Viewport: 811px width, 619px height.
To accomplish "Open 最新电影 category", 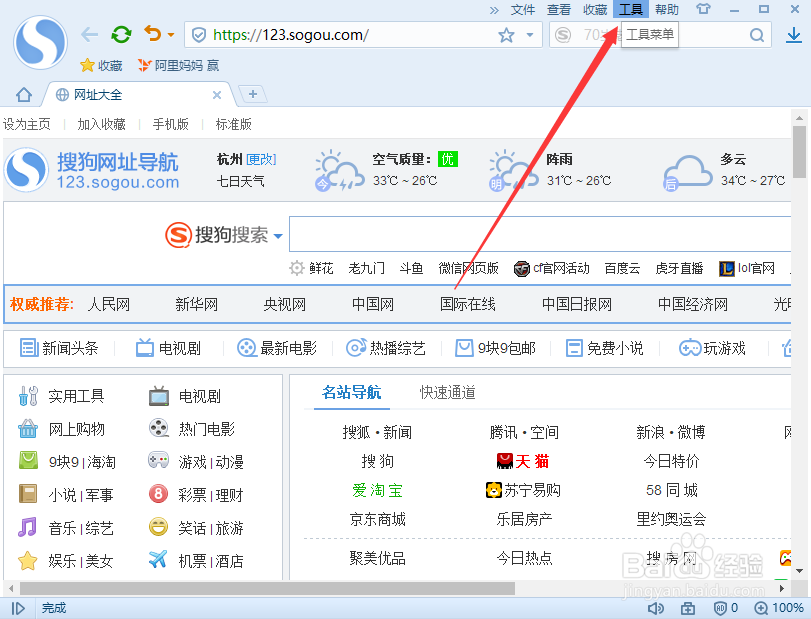I will [x=277, y=348].
